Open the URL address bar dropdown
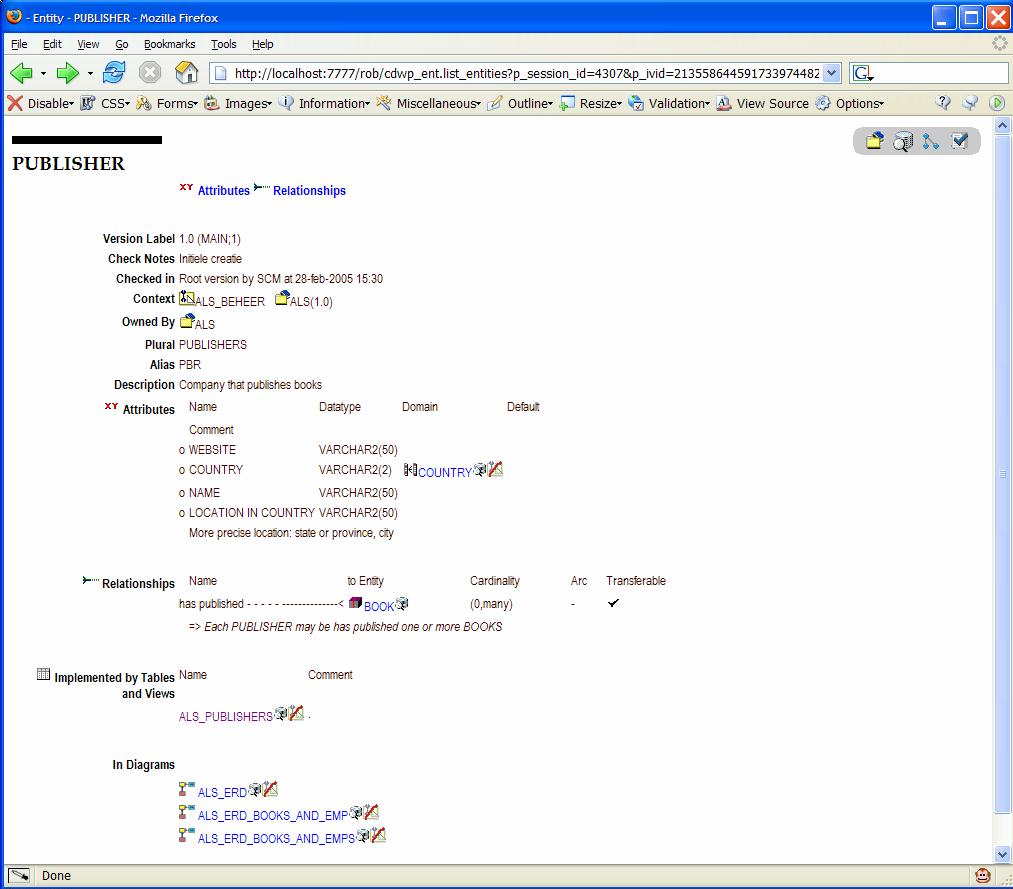Image resolution: width=1013 pixels, height=889 pixels. (832, 73)
